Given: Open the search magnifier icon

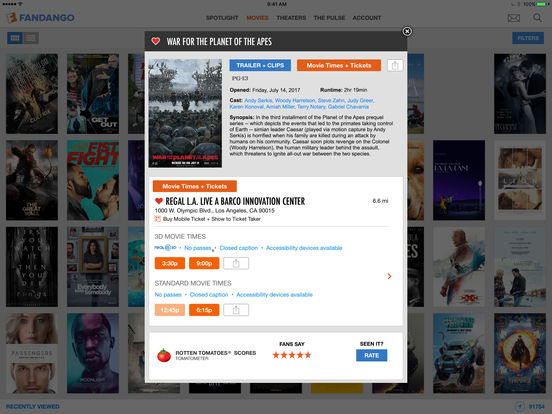Looking at the screenshot, I should pos(537,17).
